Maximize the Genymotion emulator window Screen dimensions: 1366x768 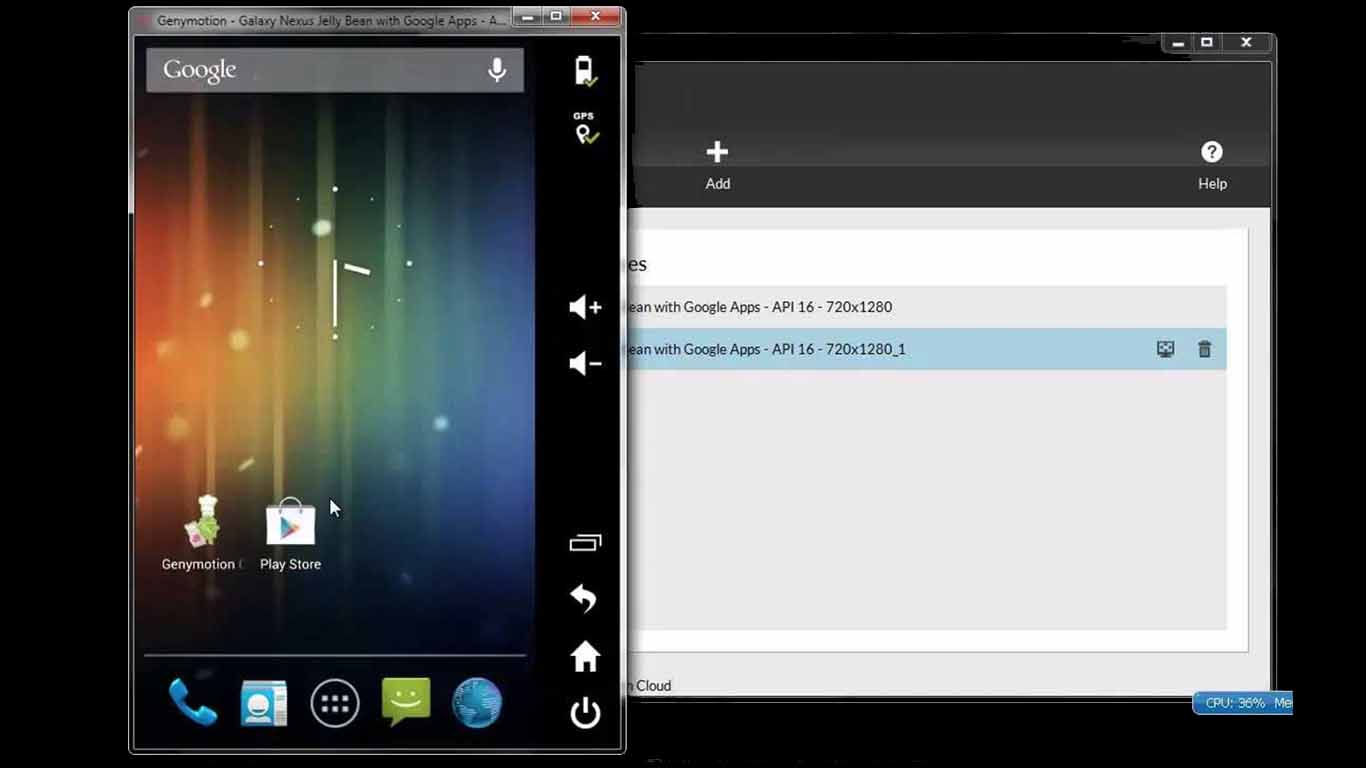point(556,16)
